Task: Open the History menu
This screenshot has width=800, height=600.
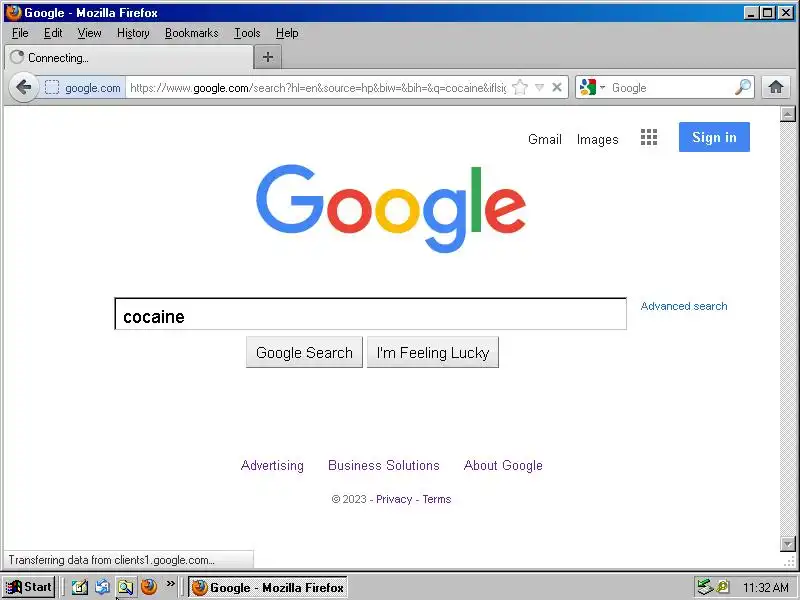Action: (x=133, y=33)
